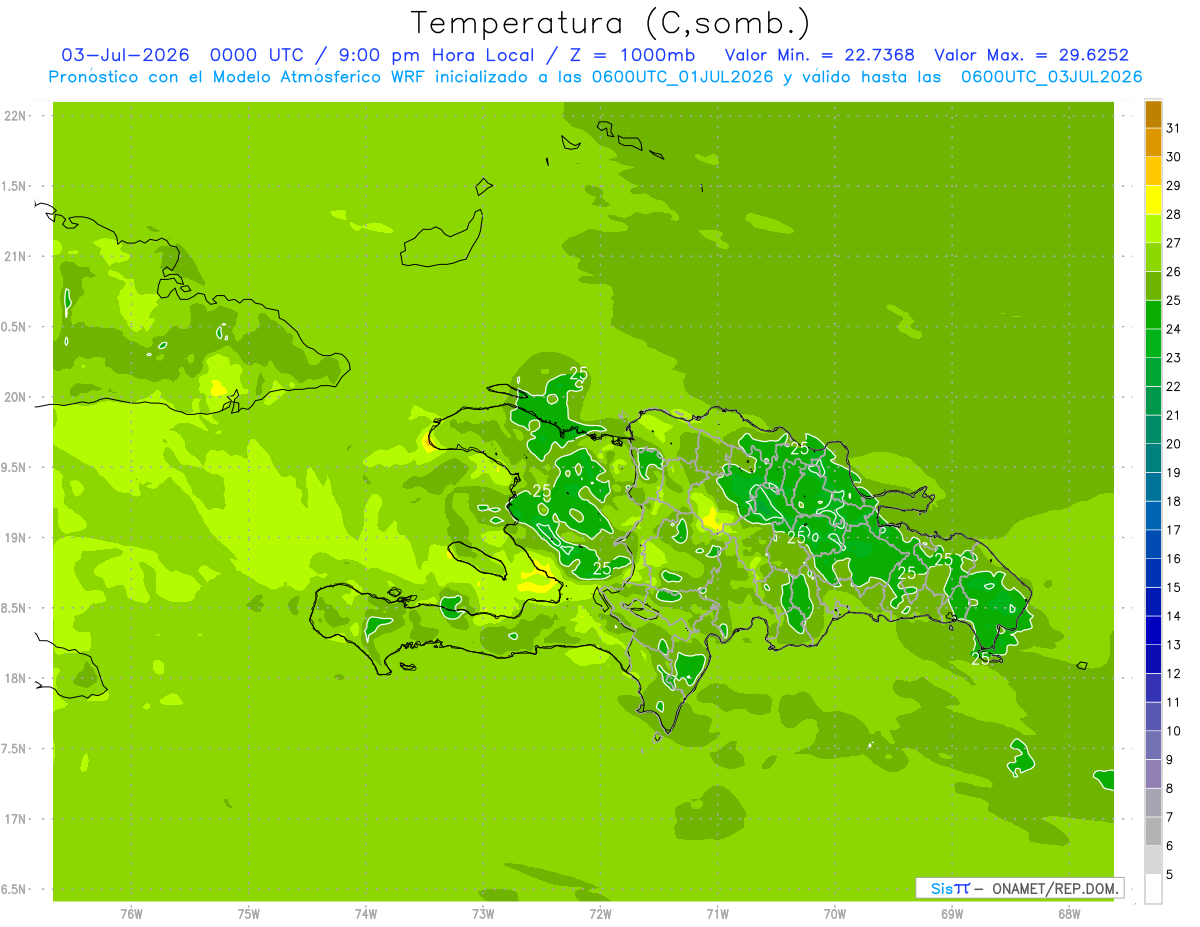Click the 71W longitude axis label
1200x927 pixels.
click(x=717, y=914)
